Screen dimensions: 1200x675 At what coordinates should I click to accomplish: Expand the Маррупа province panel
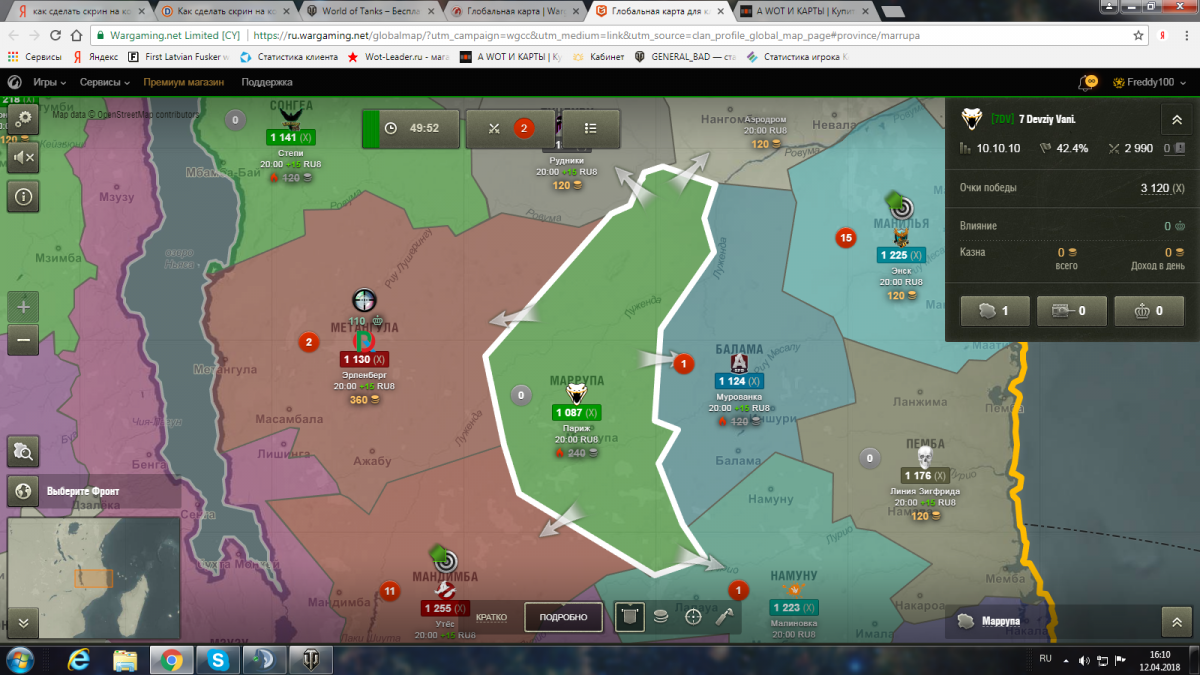click(1176, 622)
